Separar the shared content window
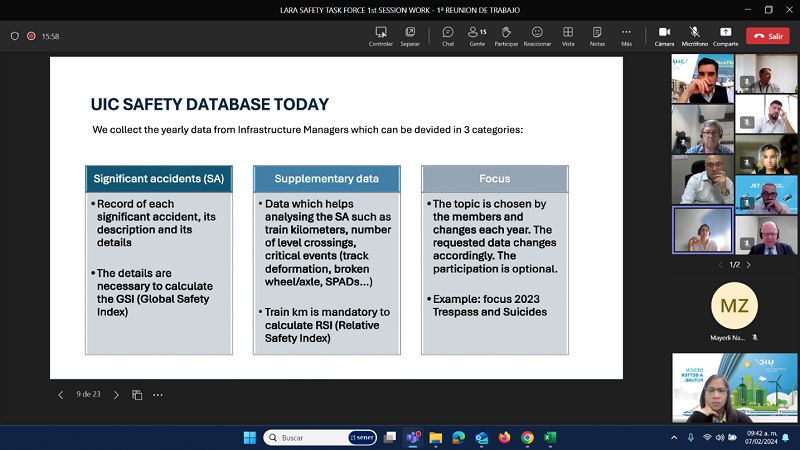The height and width of the screenshot is (450, 800). (x=410, y=36)
